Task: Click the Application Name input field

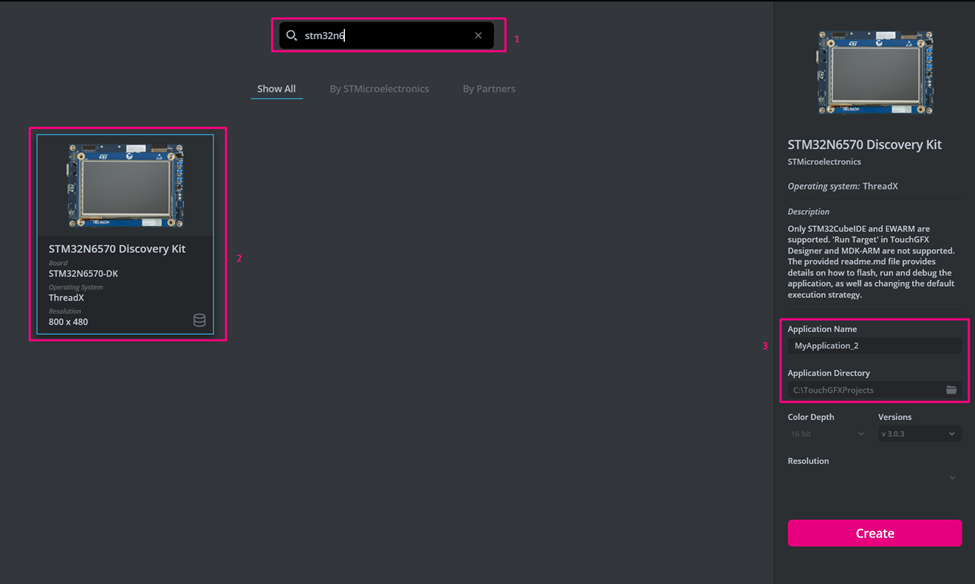Action: click(x=874, y=346)
